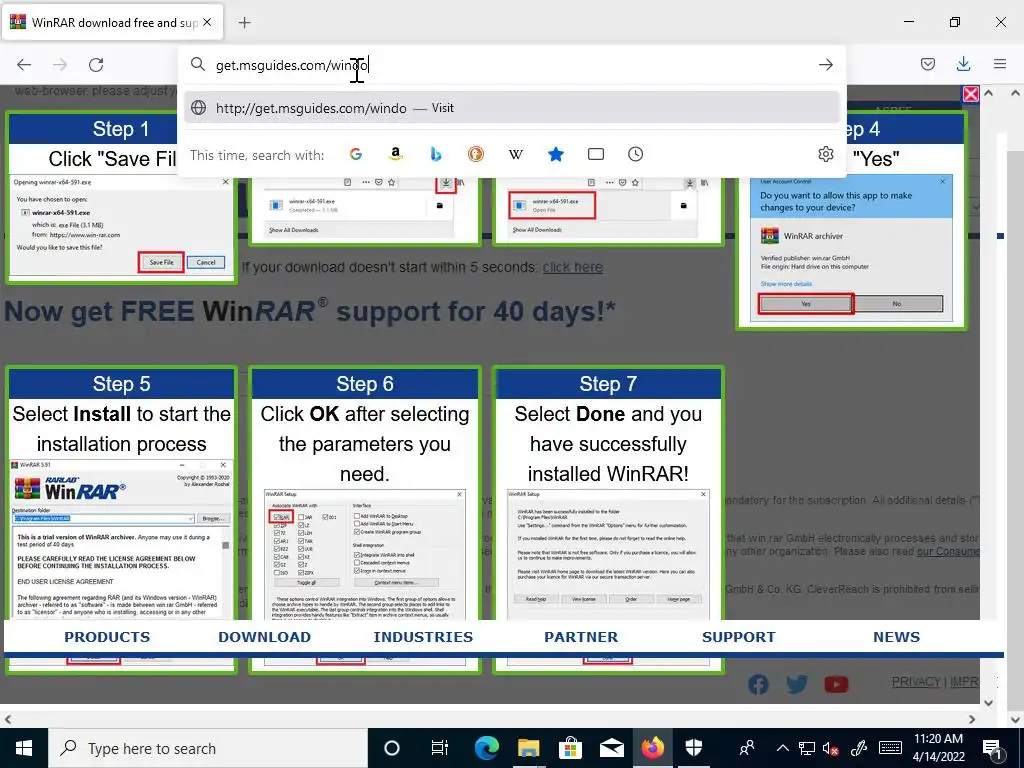Image resolution: width=1024 pixels, height=768 pixels.
Task: Search in bookmarks via the star icon
Action: 556,154
